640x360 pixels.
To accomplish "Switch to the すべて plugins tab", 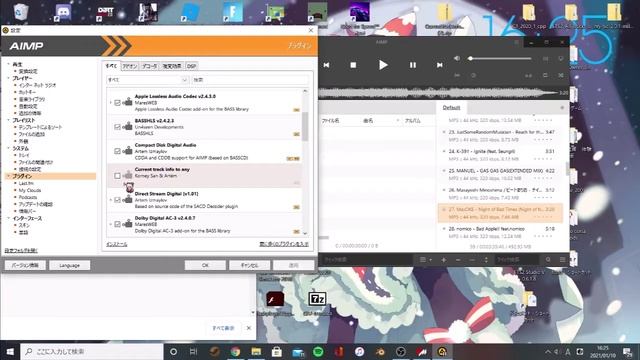I will [111, 66].
